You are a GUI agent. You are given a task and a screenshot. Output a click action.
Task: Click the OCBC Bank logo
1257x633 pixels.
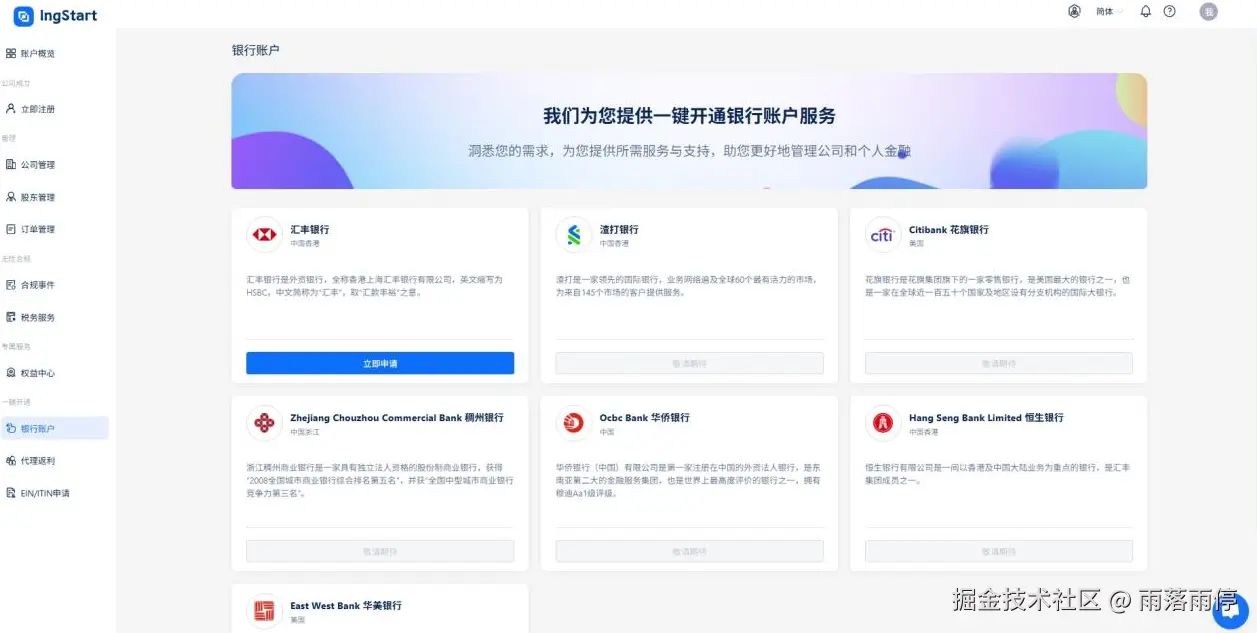click(x=574, y=423)
